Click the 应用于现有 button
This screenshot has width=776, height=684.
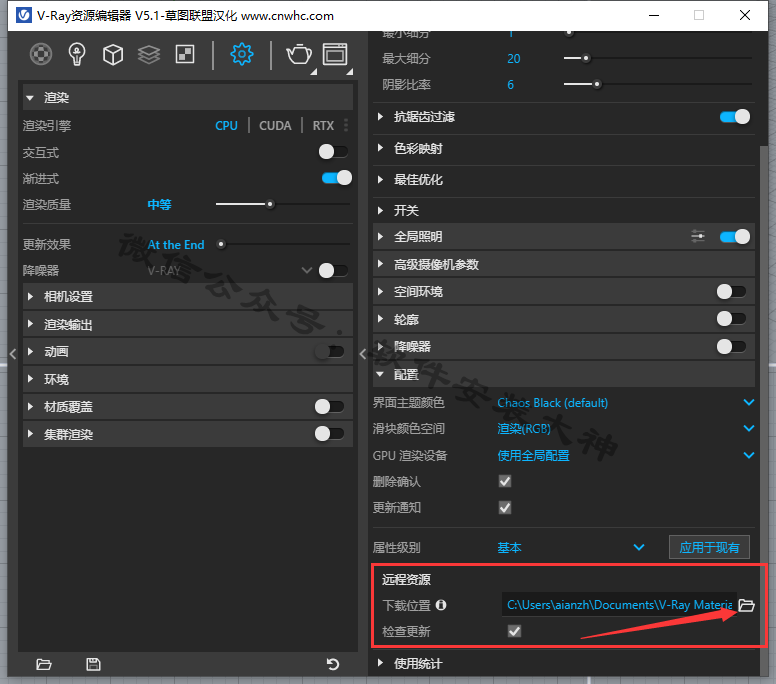pyautogui.click(x=709, y=547)
